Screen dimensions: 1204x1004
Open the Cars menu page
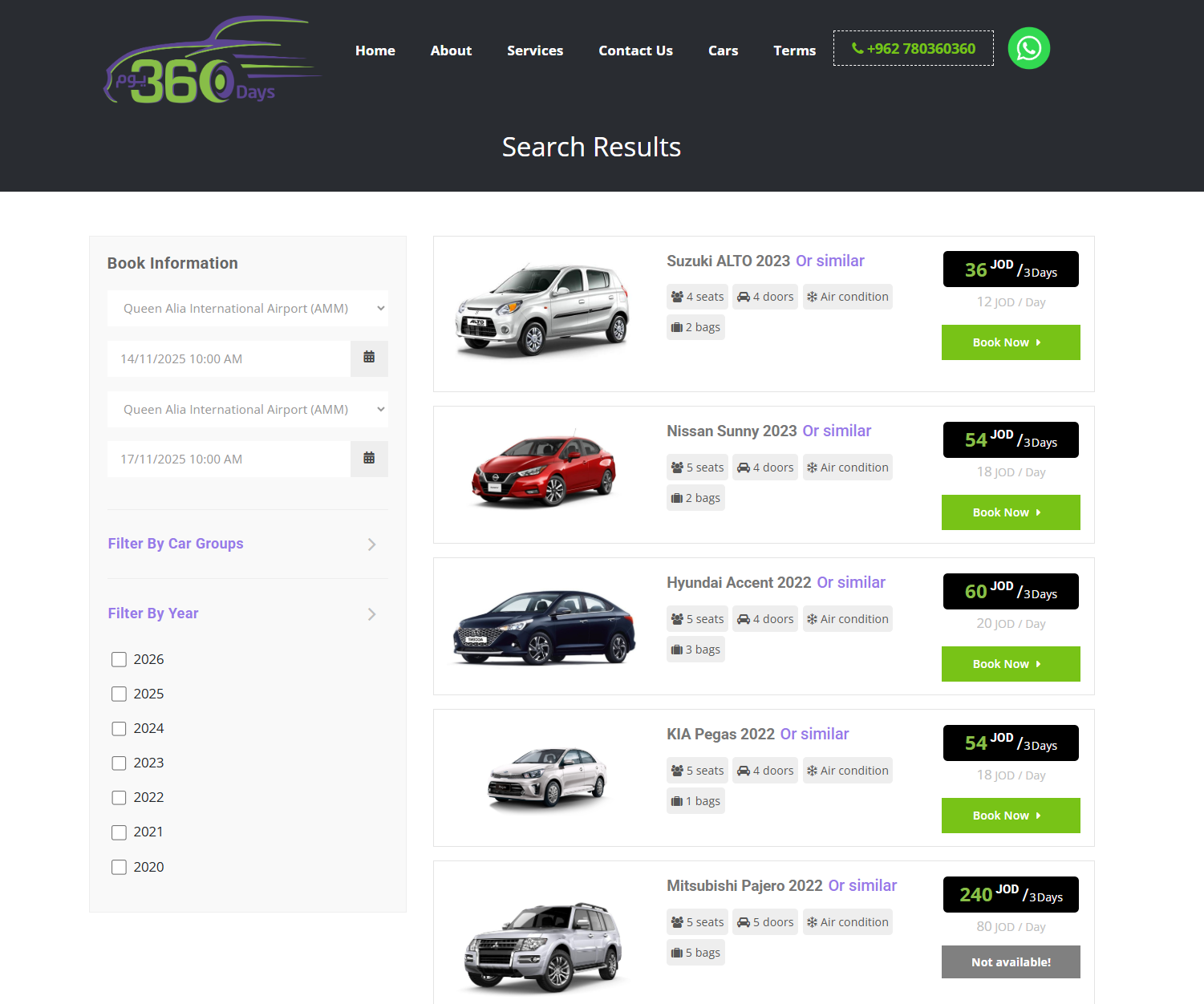pyautogui.click(x=723, y=51)
